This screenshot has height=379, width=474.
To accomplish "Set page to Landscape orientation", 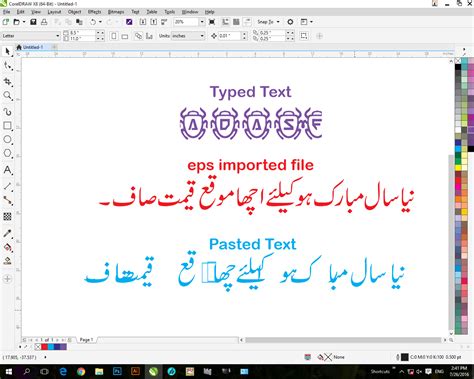I will 125,36.
